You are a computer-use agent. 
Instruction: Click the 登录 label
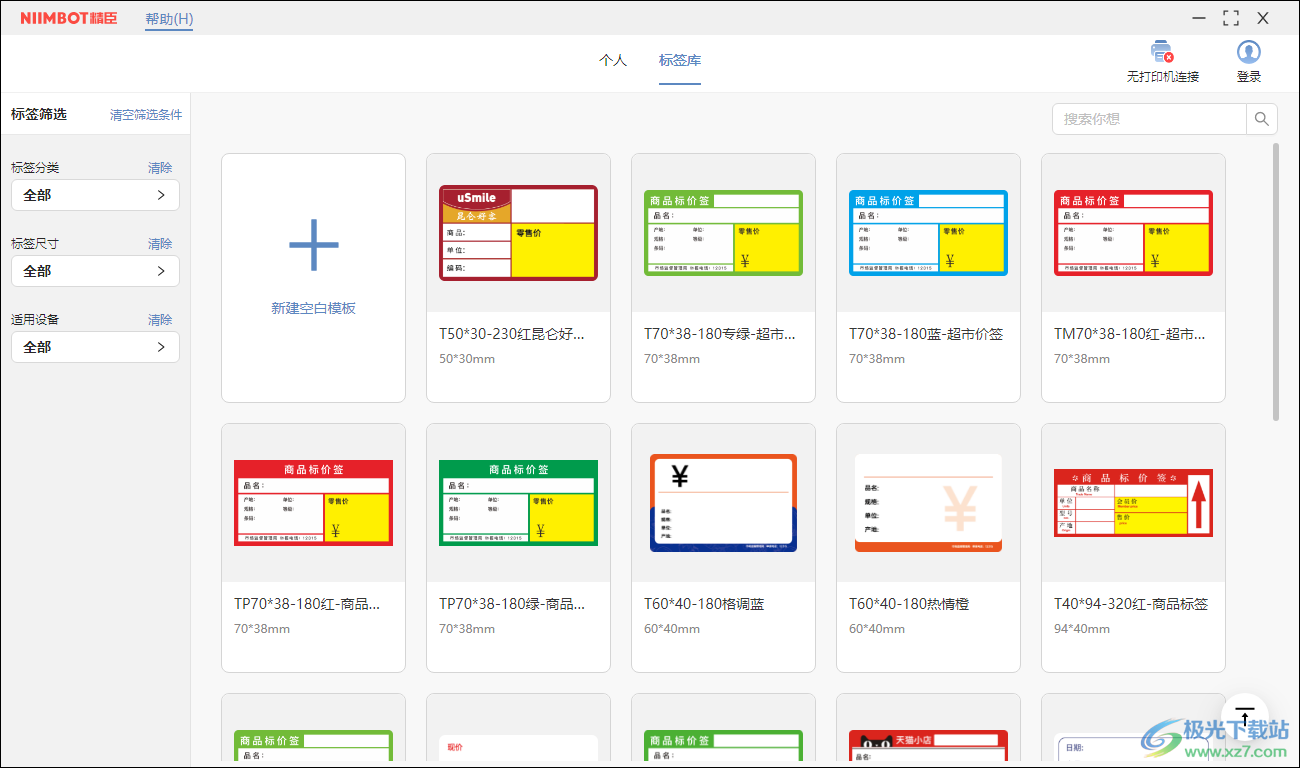(1249, 77)
